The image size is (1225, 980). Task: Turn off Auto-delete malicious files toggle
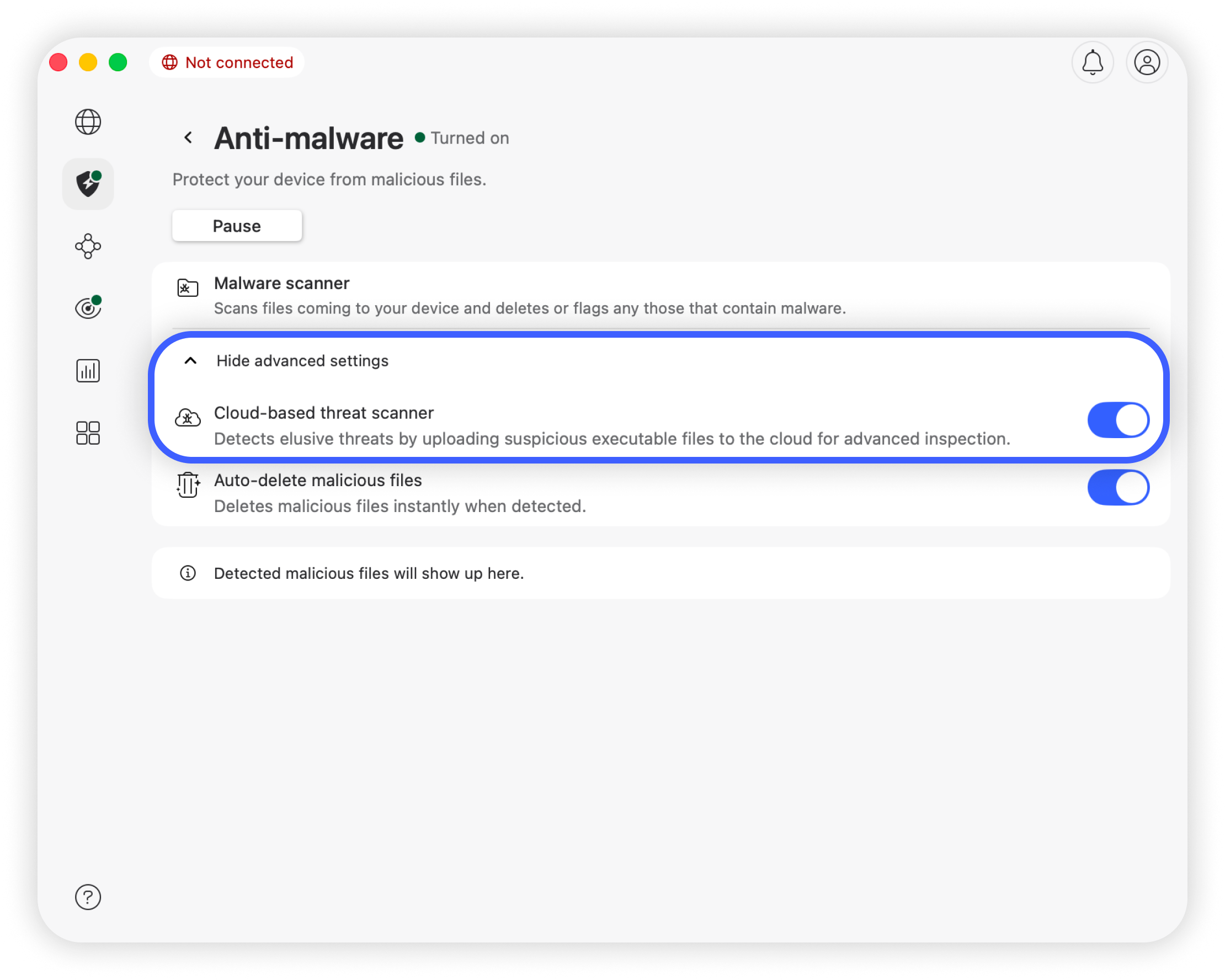pos(1117,487)
